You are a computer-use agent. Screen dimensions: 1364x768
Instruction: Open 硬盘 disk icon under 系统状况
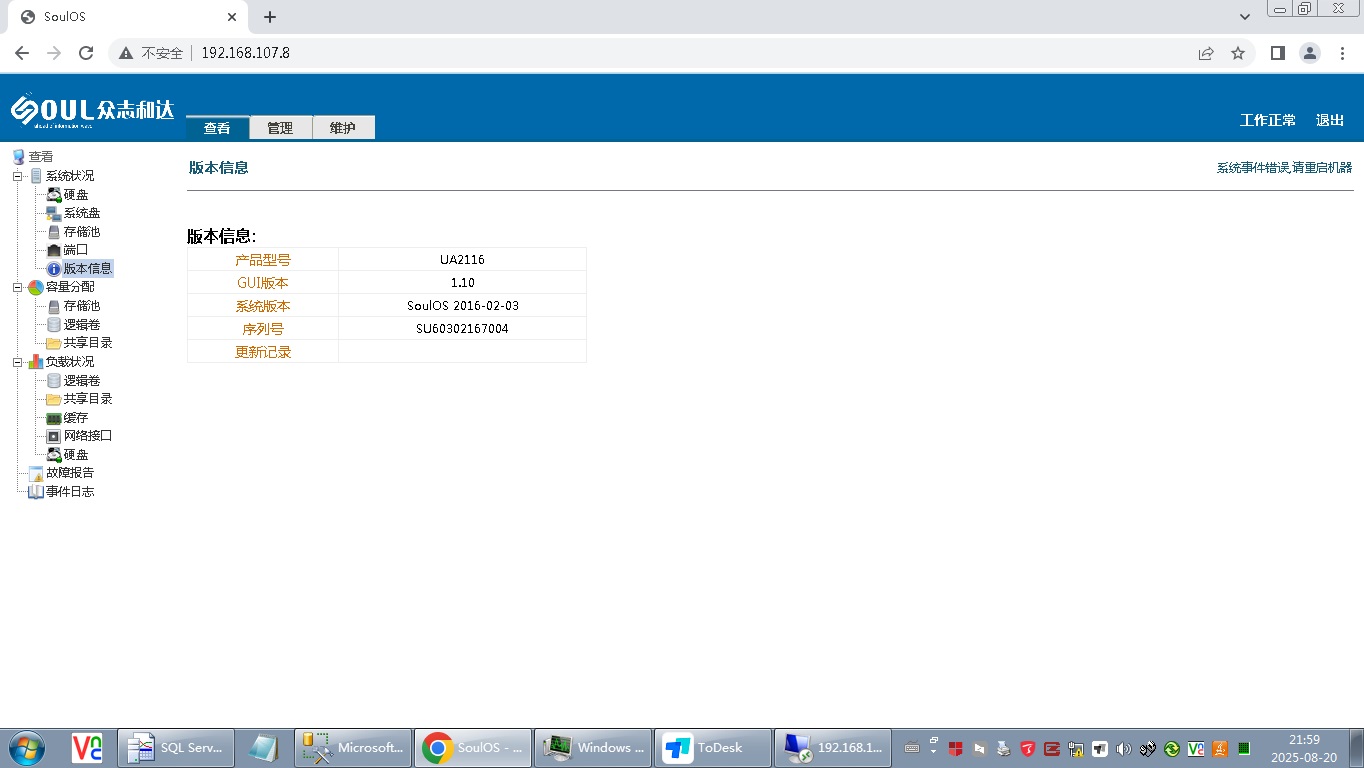pyautogui.click(x=54, y=194)
